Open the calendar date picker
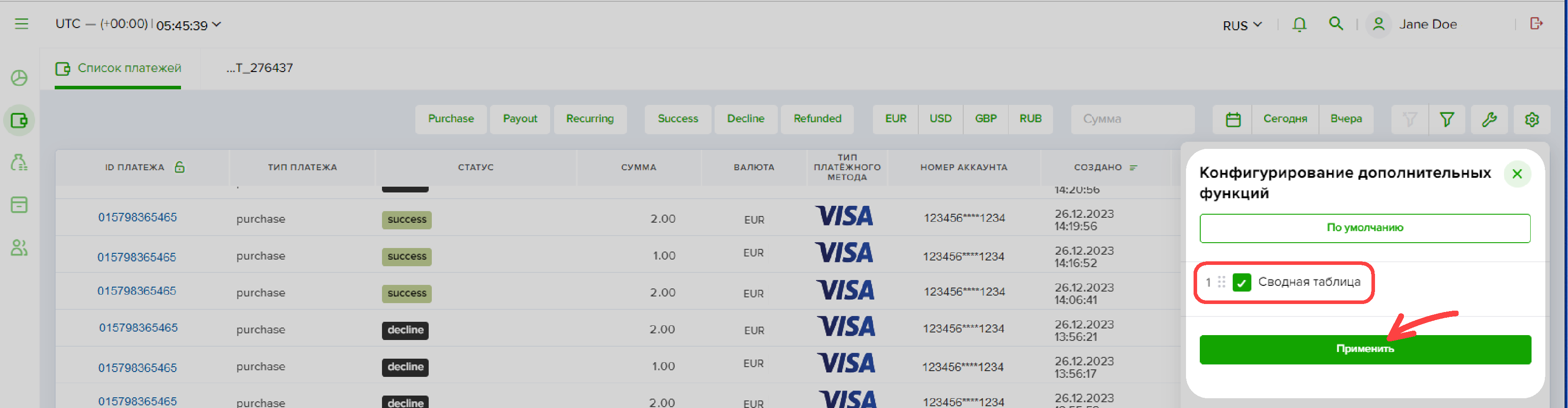The image size is (1568, 408). [1233, 119]
